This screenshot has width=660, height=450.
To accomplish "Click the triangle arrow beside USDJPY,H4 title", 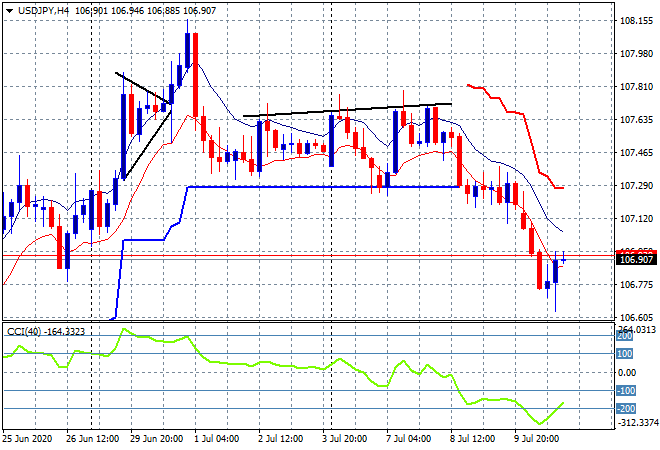I will (9, 11).
